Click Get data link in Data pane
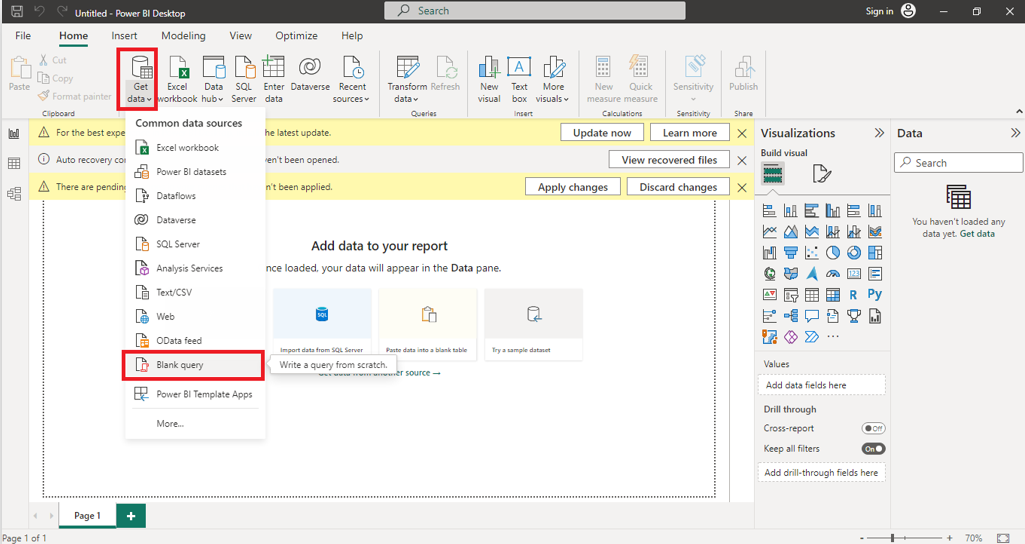The width and height of the screenshot is (1025, 544). (977, 233)
